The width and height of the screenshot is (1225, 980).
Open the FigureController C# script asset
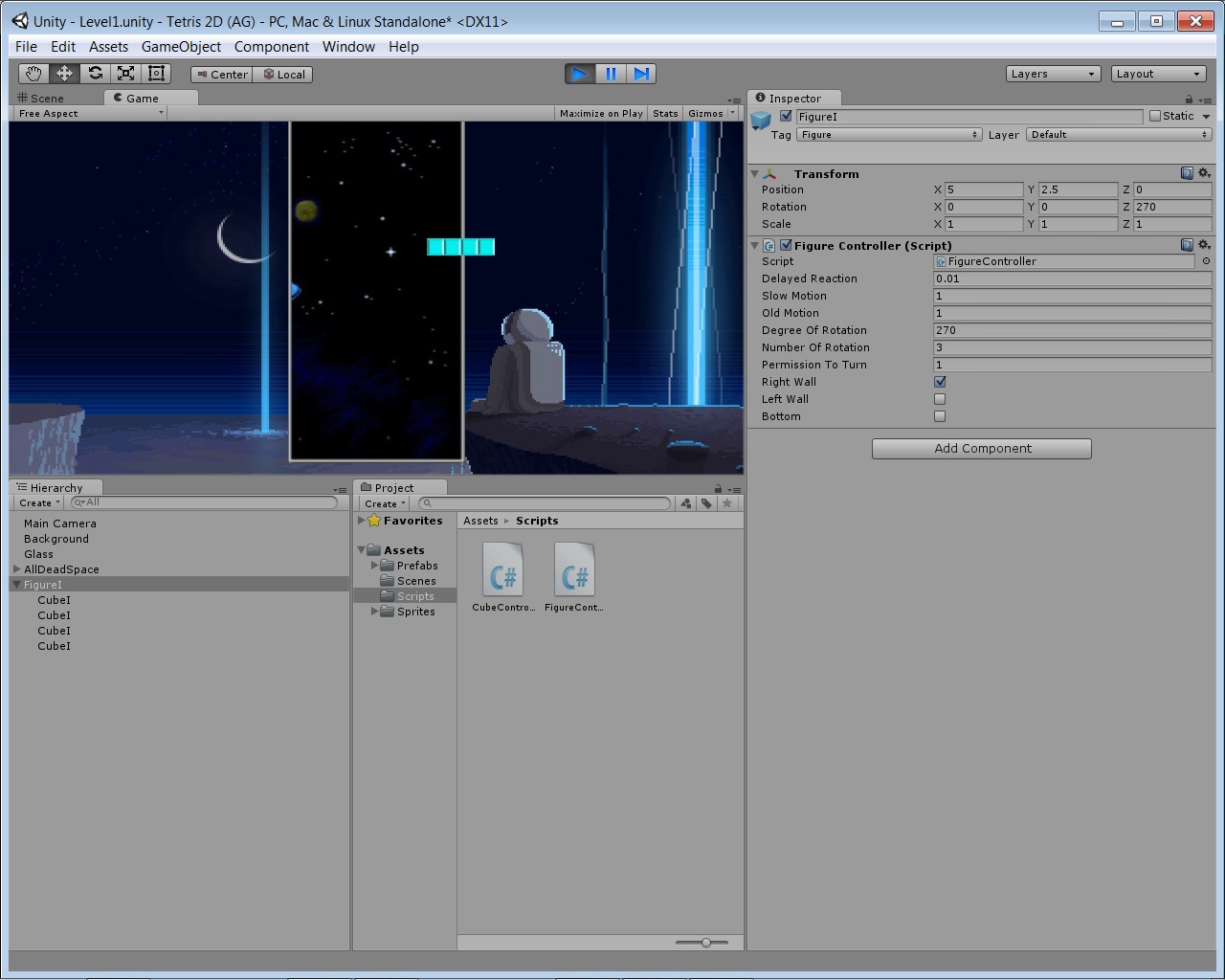(x=574, y=571)
